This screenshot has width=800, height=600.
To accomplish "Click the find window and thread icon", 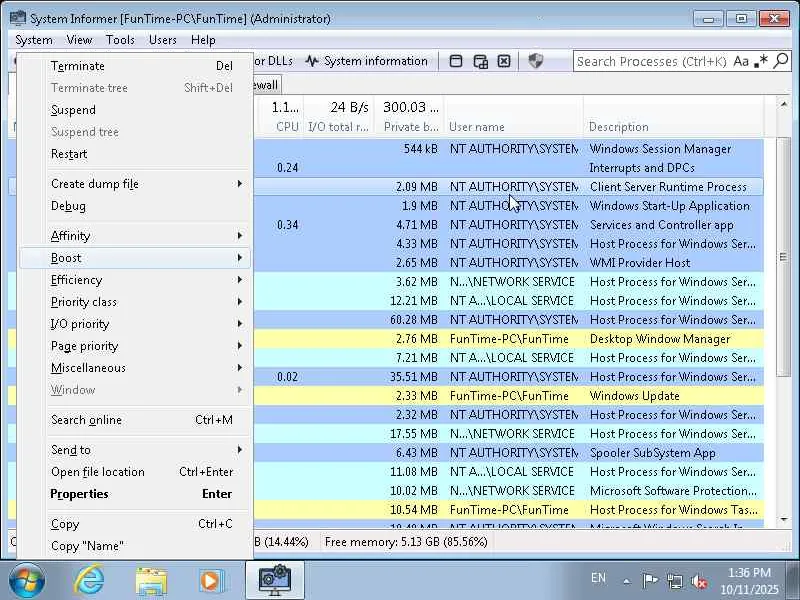I will [480, 61].
